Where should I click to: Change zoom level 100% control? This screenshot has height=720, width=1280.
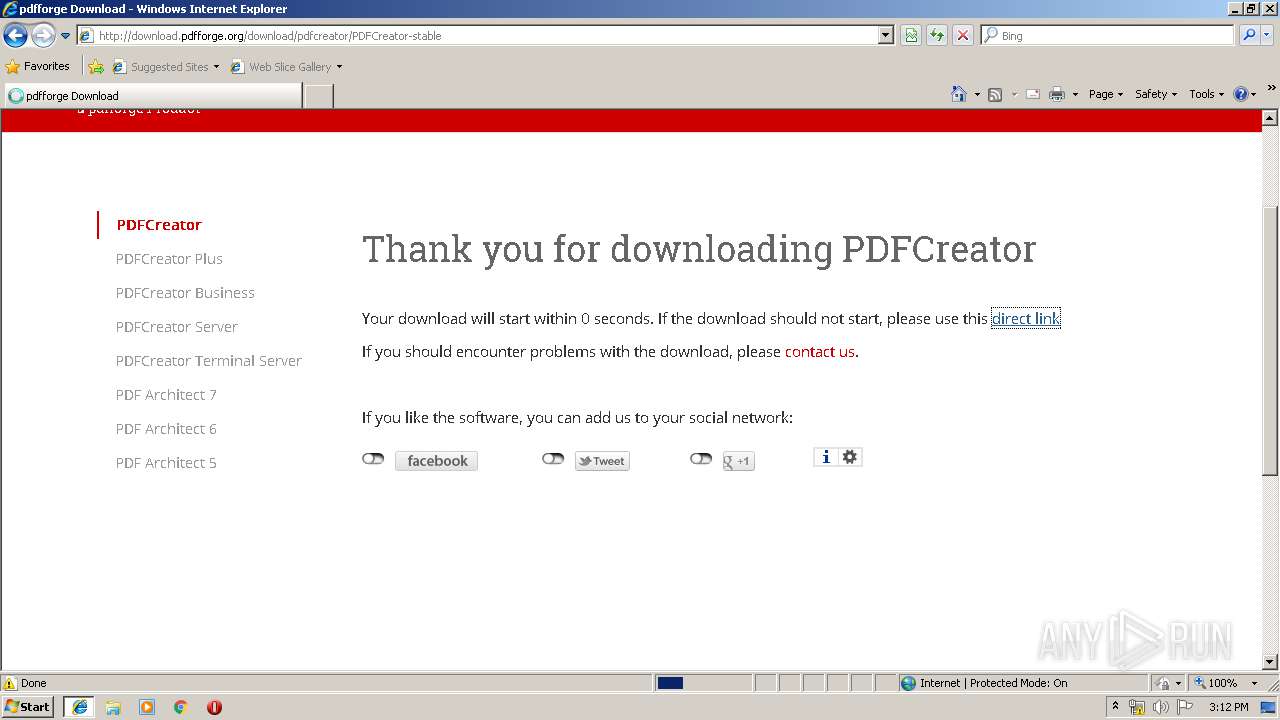[1226, 683]
